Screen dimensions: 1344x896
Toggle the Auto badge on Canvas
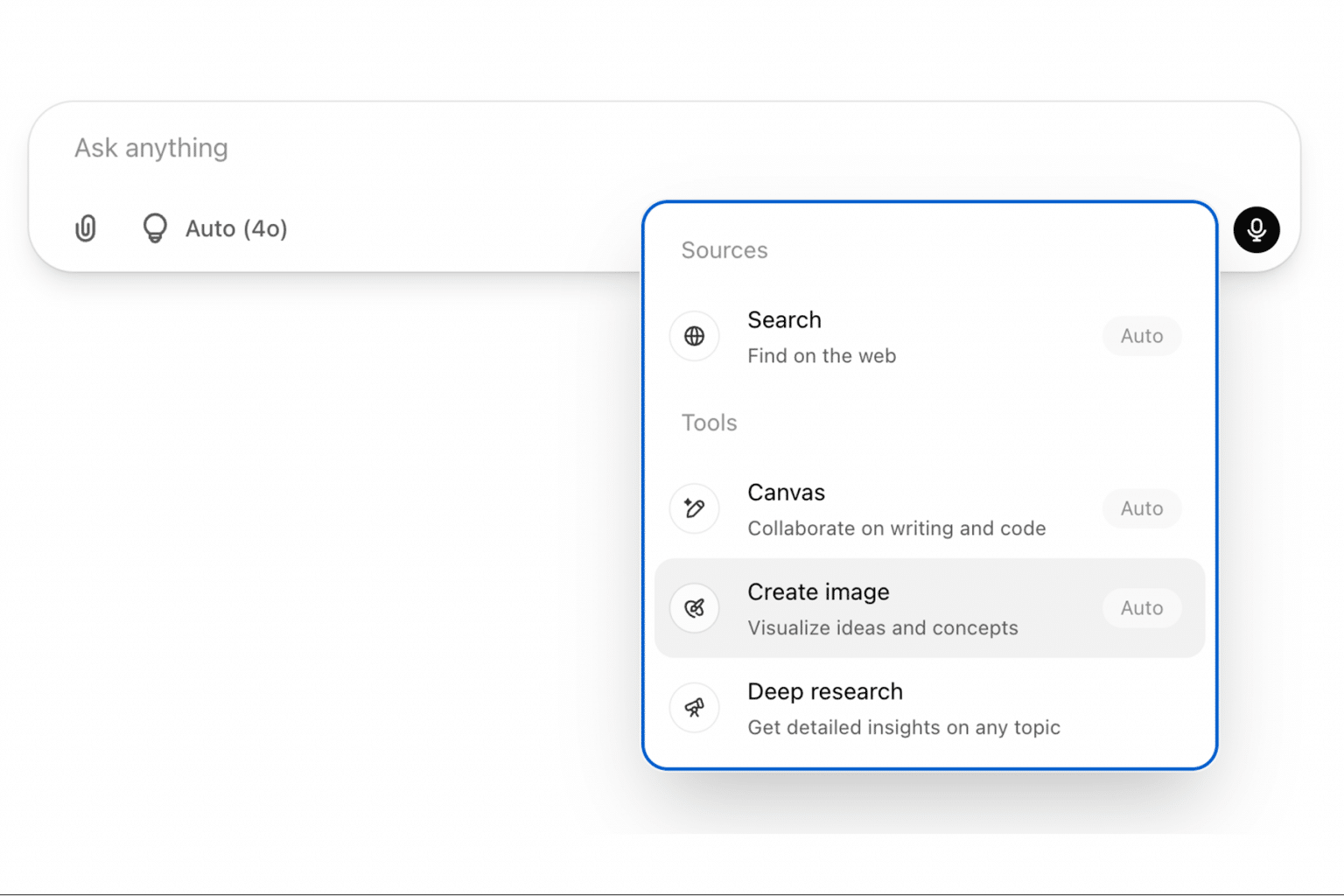click(x=1141, y=508)
